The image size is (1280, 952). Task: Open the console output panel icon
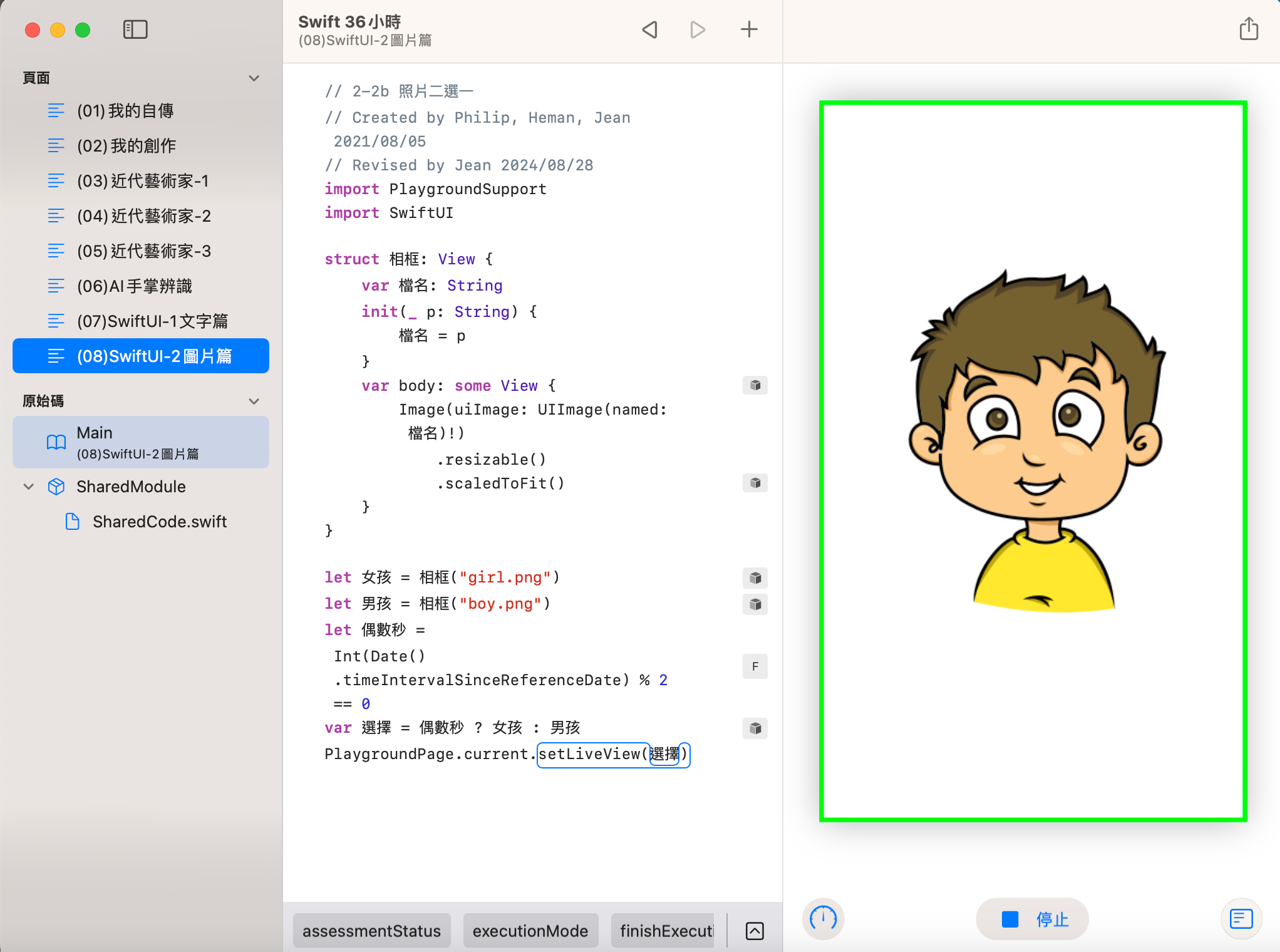(x=1241, y=919)
